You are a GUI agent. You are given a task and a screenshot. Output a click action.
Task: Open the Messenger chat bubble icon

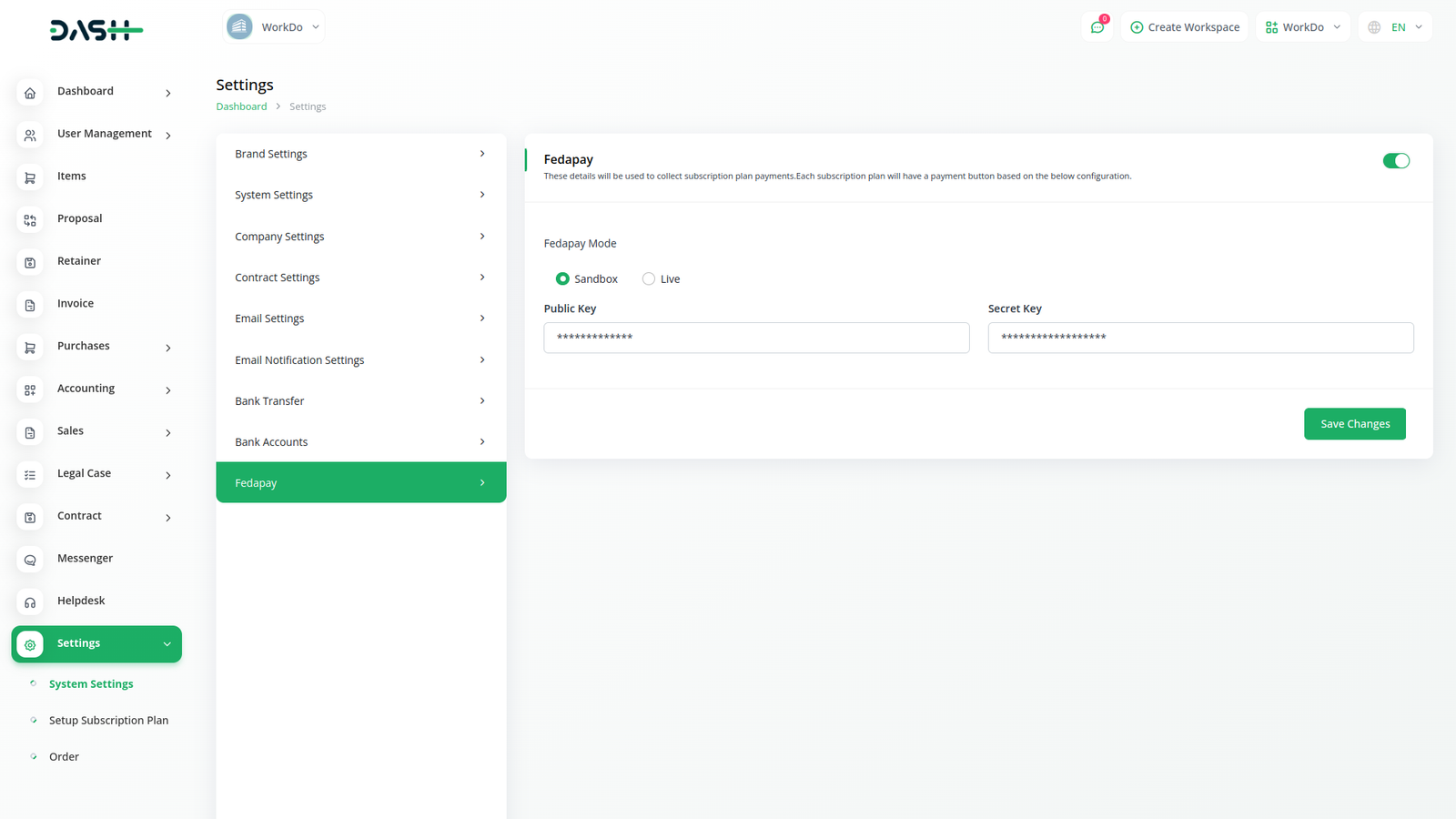pyautogui.click(x=30, y=560)
